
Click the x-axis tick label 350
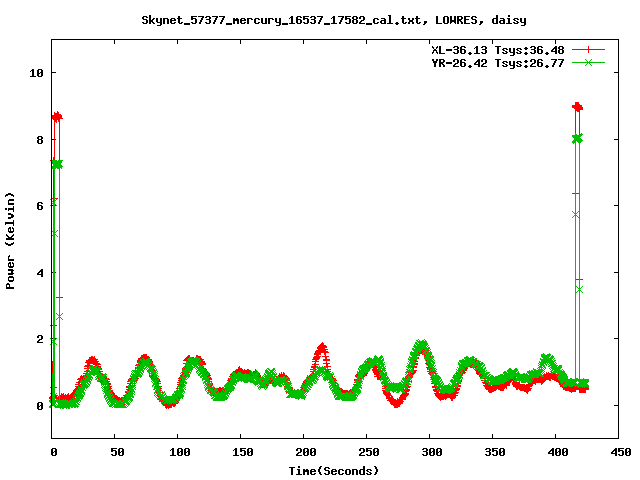pyautogui.click(x=495, y=452)
